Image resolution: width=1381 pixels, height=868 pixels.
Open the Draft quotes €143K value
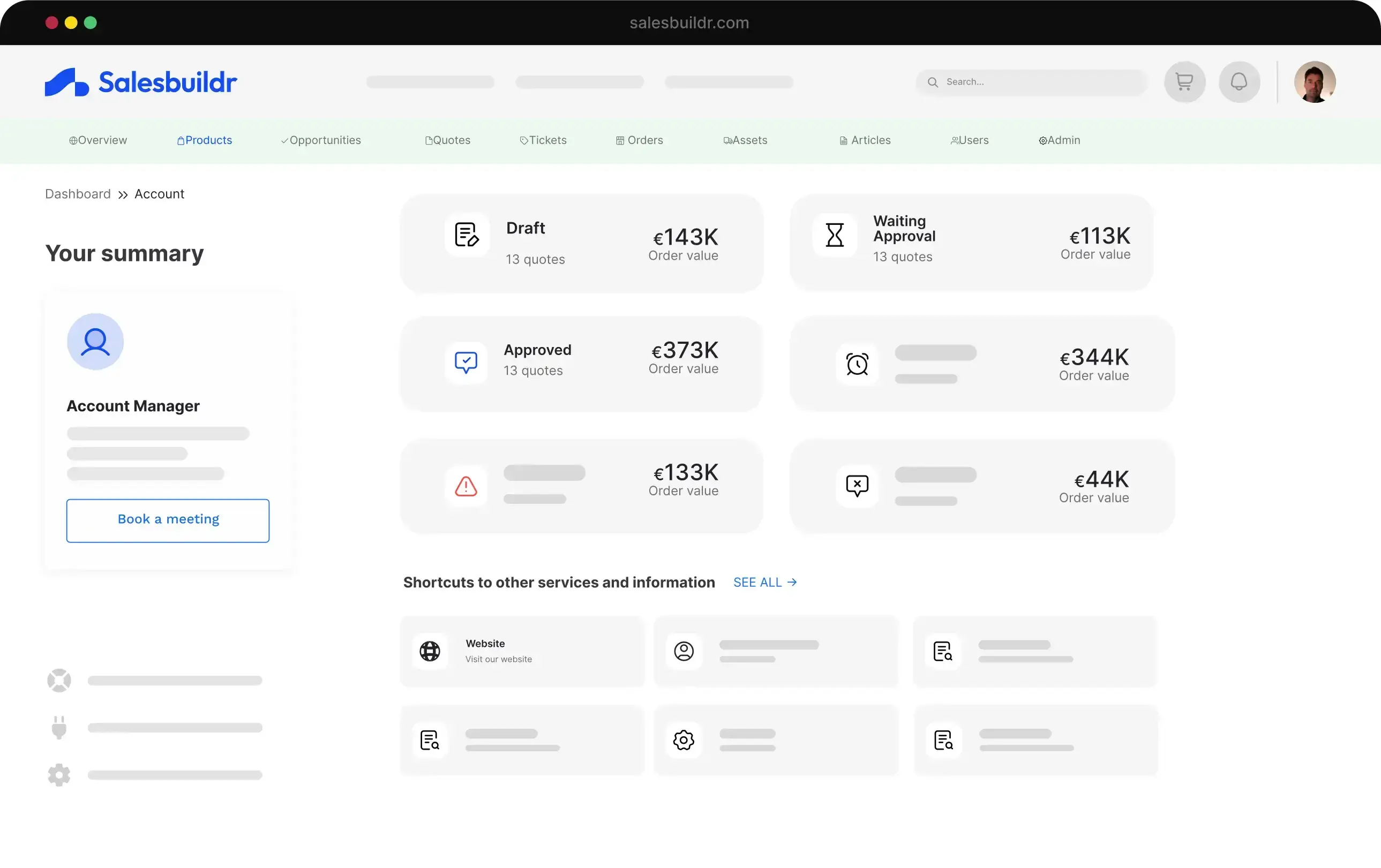(x=685, y=237)
